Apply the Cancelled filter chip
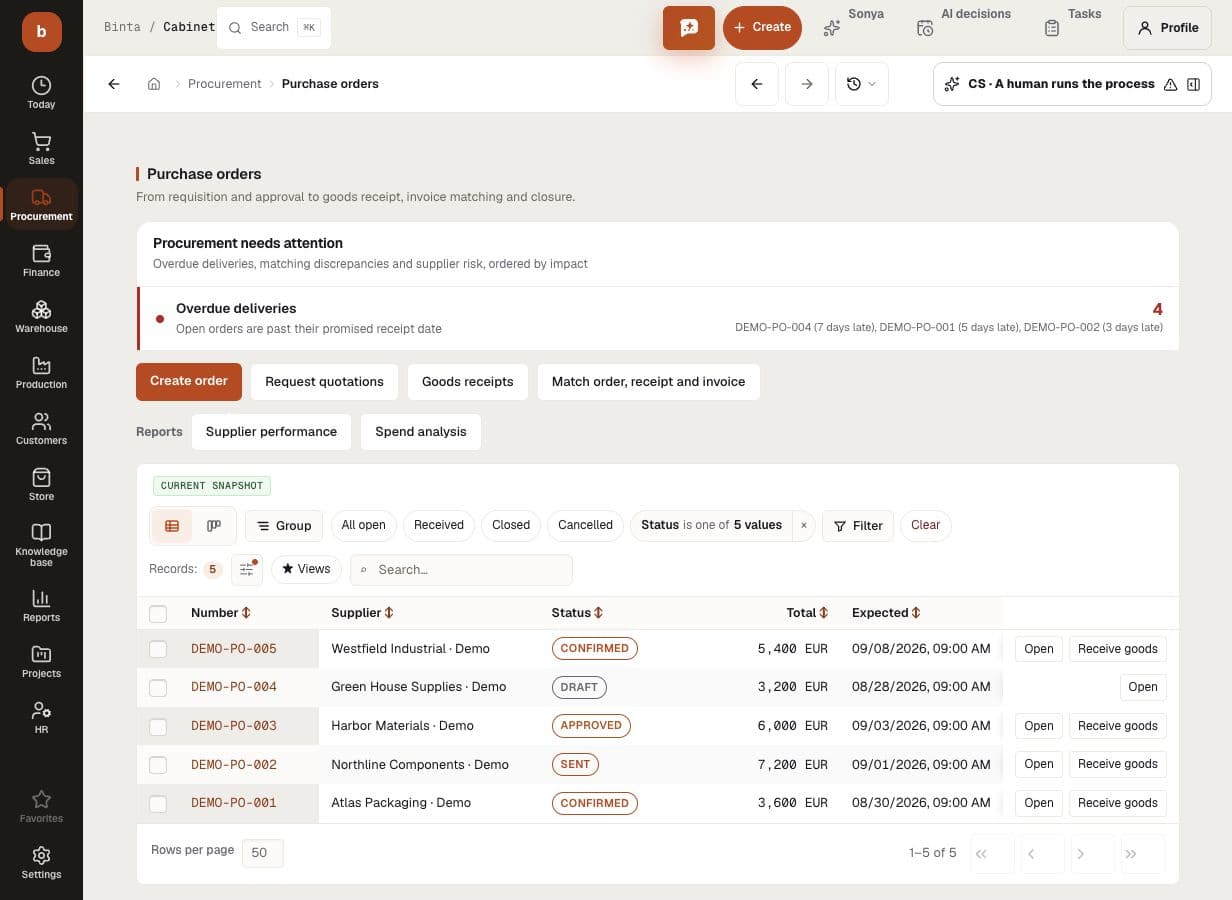1232x900 pixels. 585,525
